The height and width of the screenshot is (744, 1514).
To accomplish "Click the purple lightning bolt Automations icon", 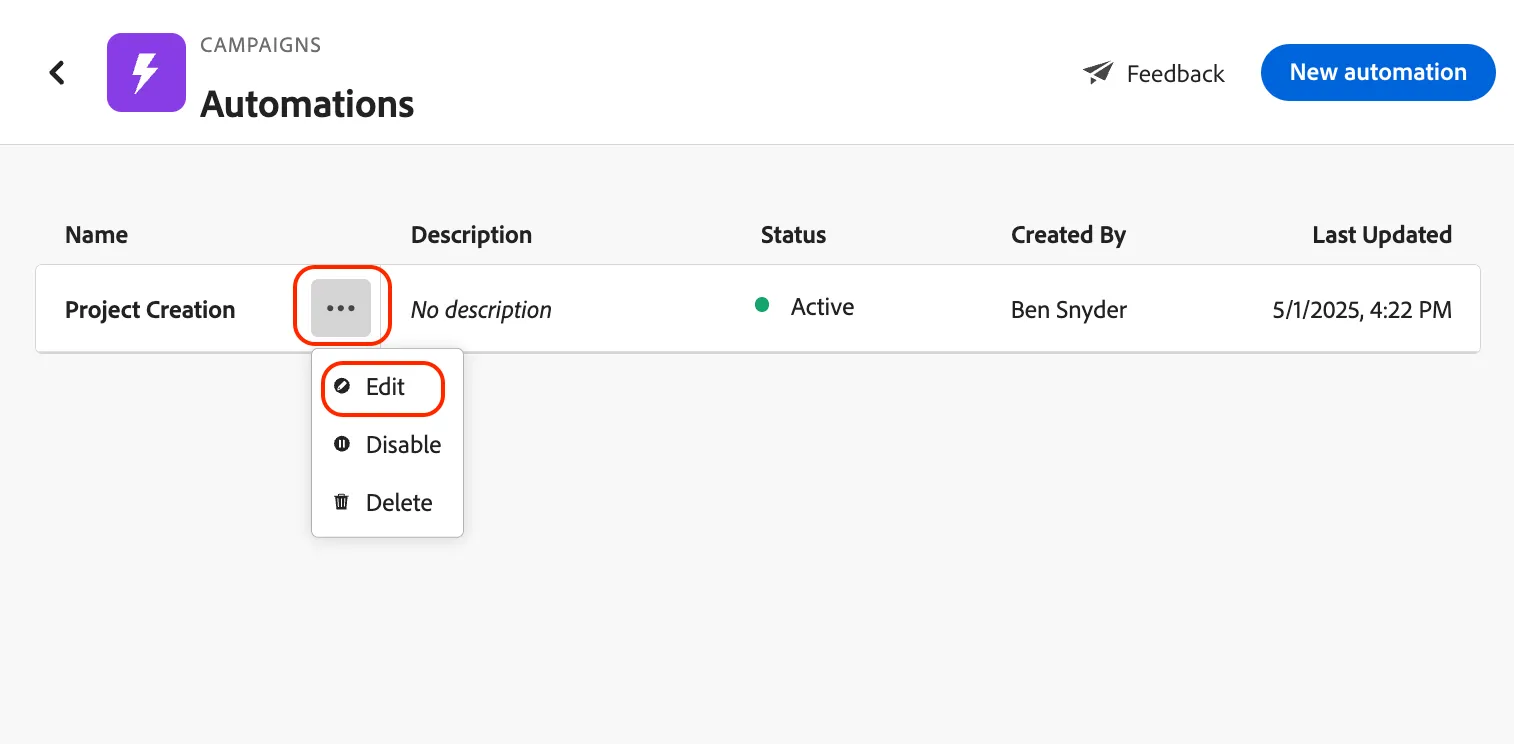I will point(146,72).
